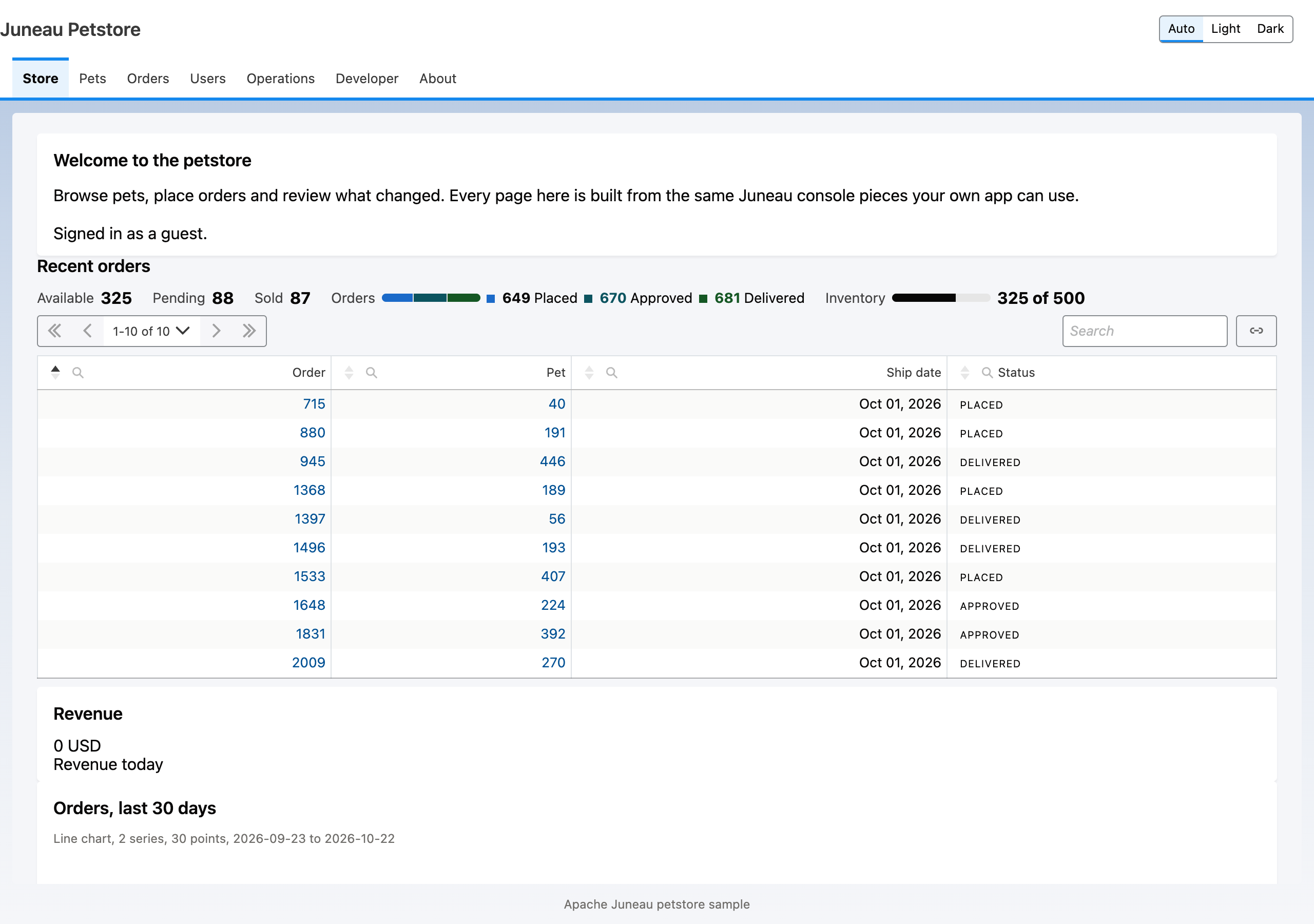Click '681 Delivered' legend entry

(x=752, y=298)
